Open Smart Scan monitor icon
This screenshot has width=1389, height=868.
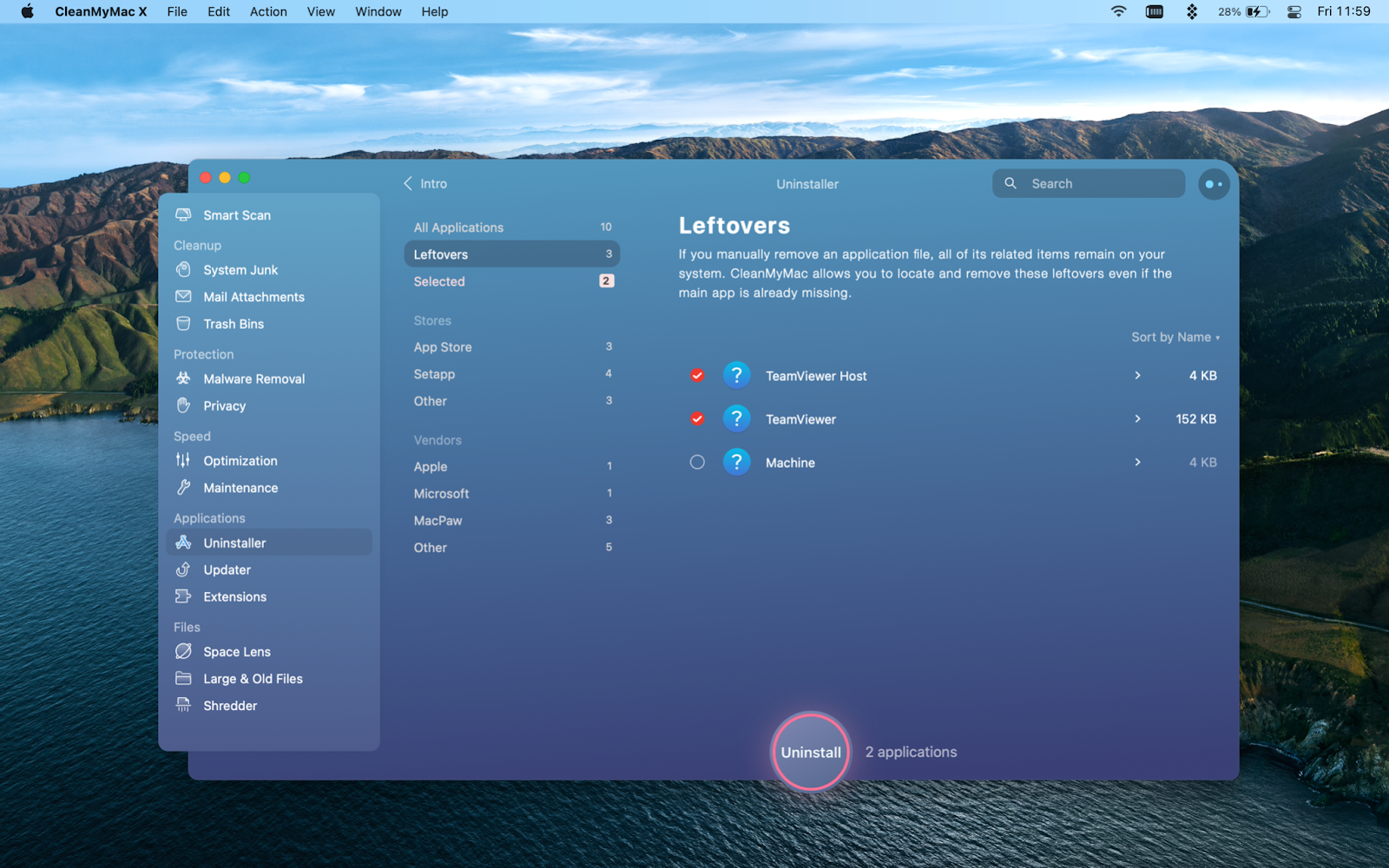[x=183, y=214]
